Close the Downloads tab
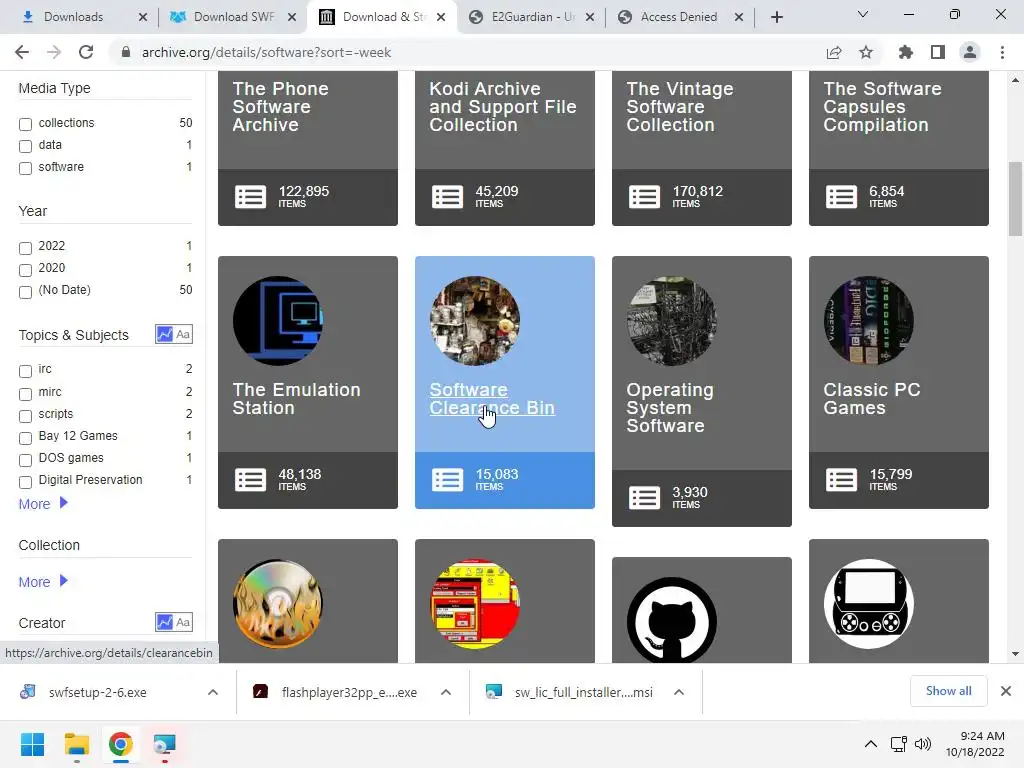 point(143,17)
